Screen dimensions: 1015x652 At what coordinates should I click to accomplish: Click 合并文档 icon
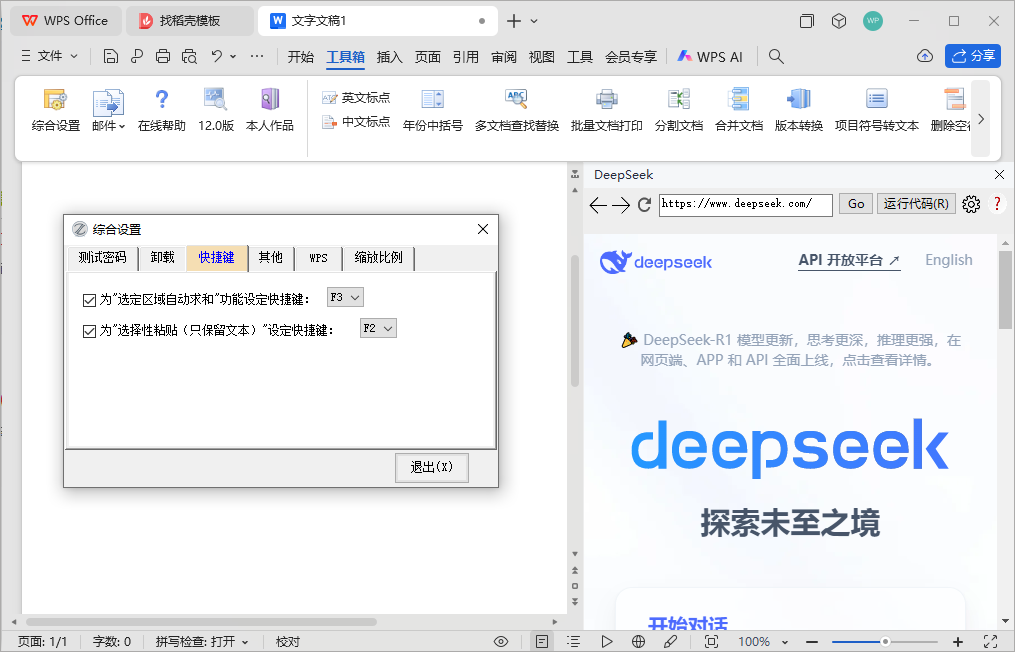pos(739,110)
